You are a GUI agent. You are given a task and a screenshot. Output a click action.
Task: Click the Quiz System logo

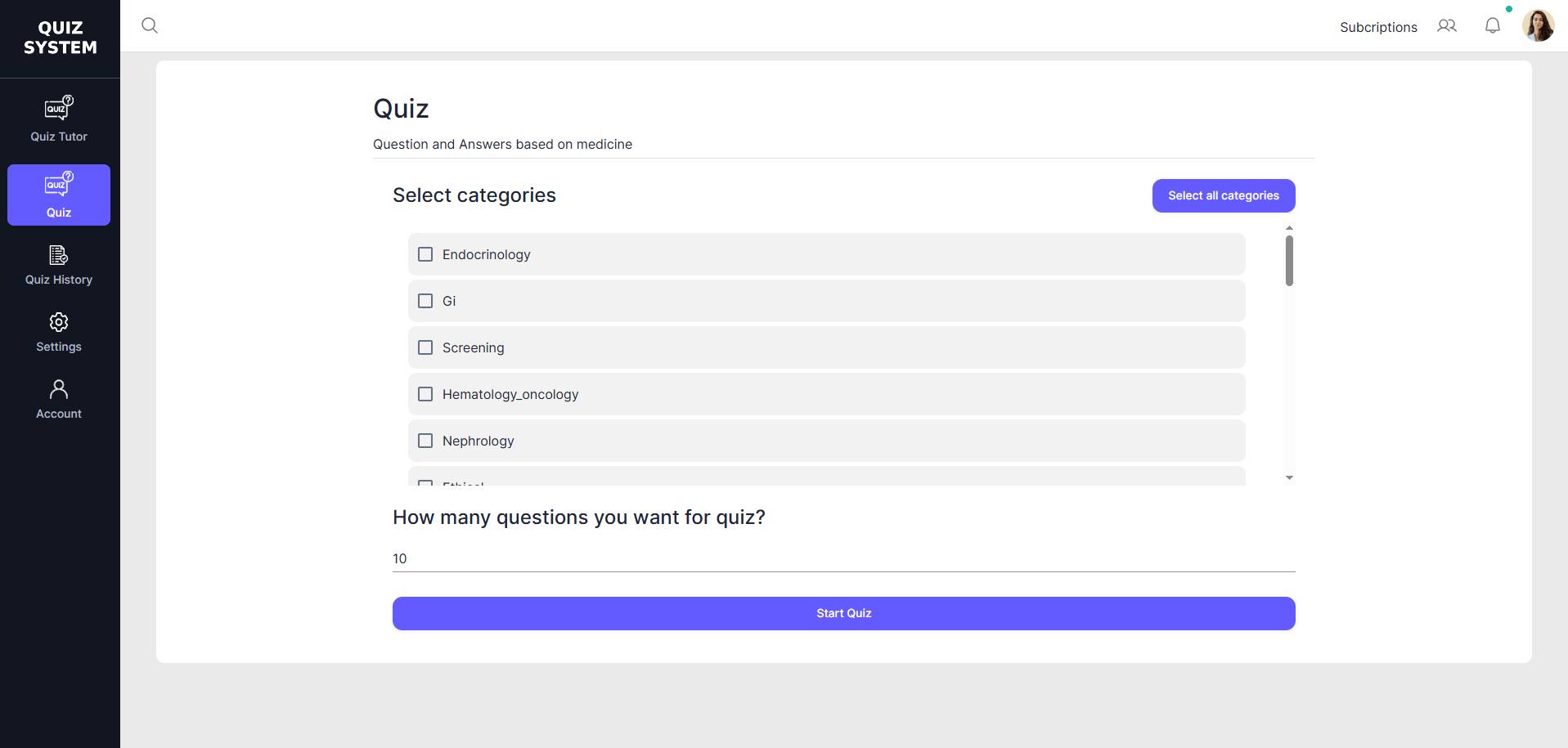click(x=58, y=38)
